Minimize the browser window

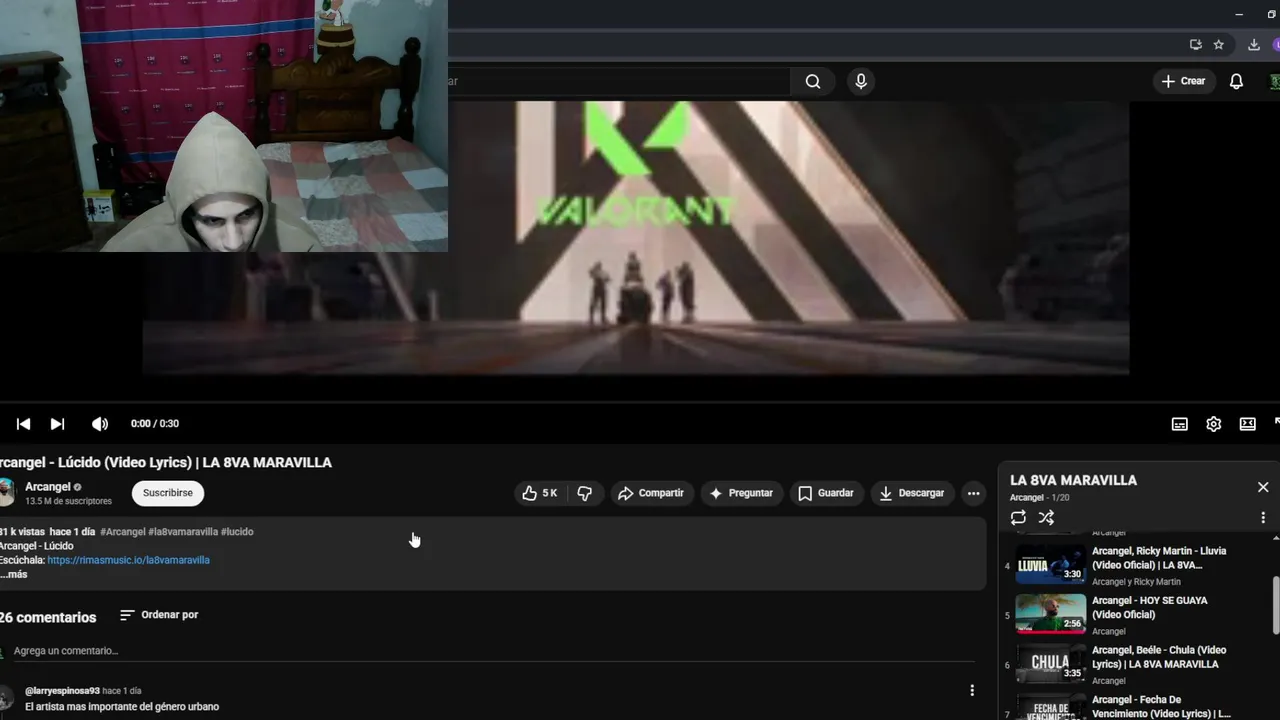pos(1239,14)
